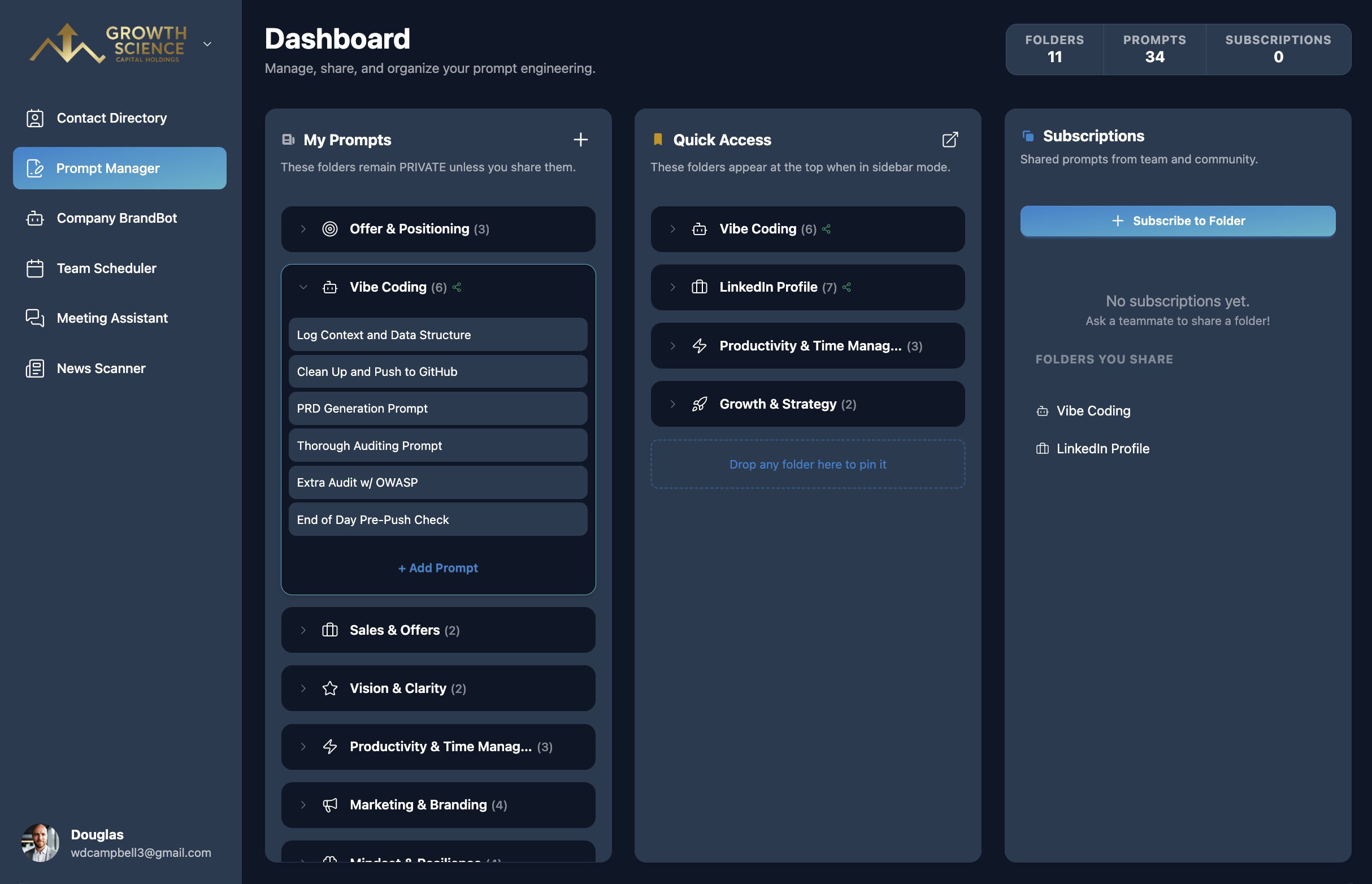
Task: Open PRD Generation Prompt
Action: pos(438,408)
